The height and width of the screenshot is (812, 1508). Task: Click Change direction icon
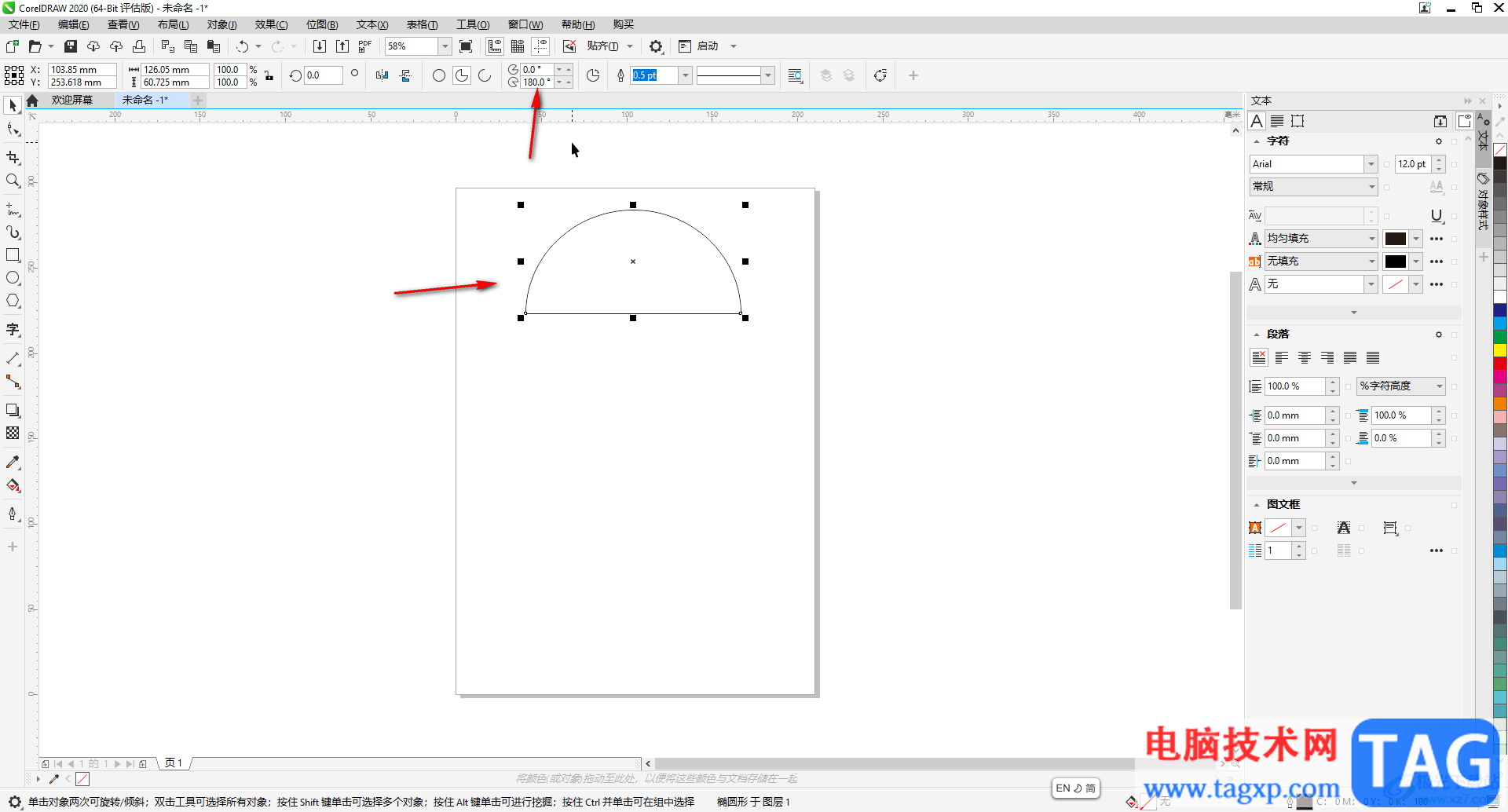[x=593, y=75]
